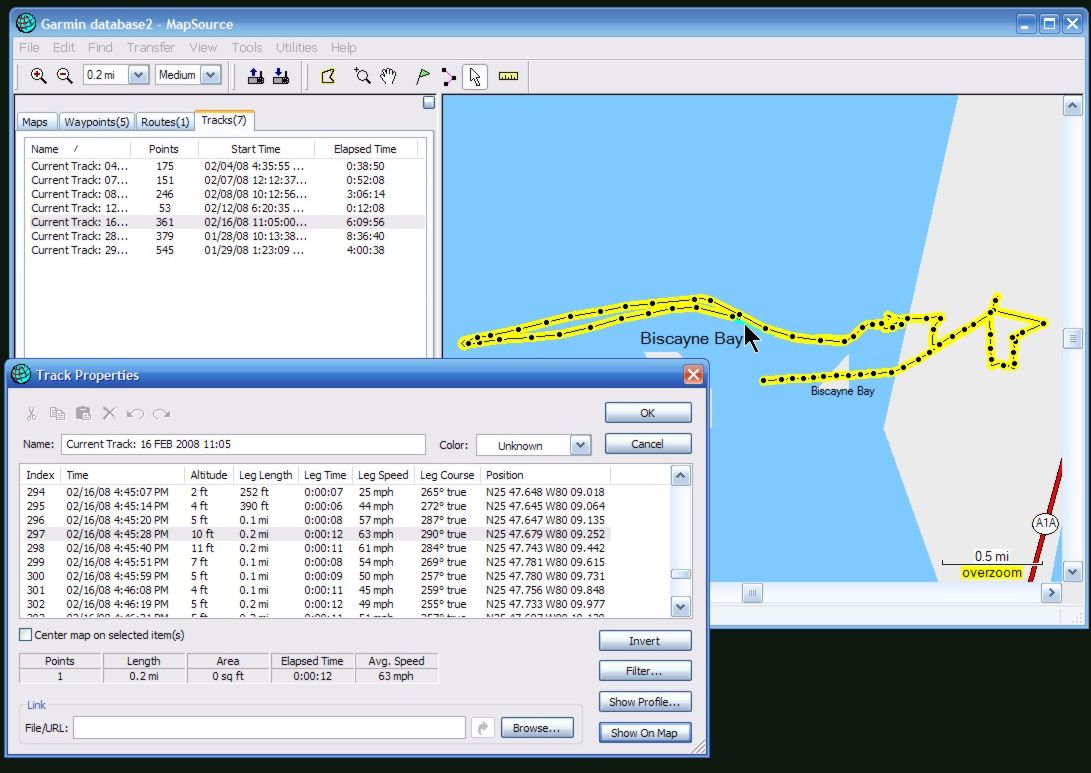Switch to the Routes(1) tab
The width and height of the screenshot is (1091, 773).
[x=165, y=122]
